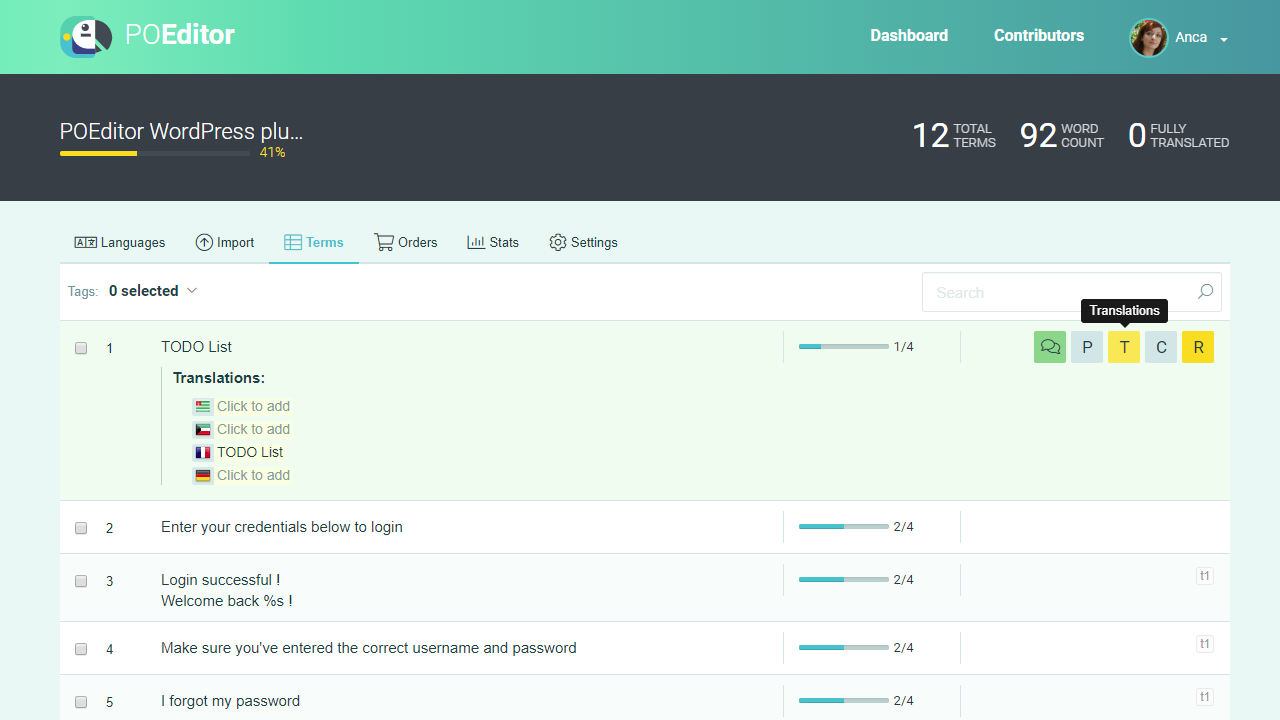Open the Languages tab

pos(120,242)
